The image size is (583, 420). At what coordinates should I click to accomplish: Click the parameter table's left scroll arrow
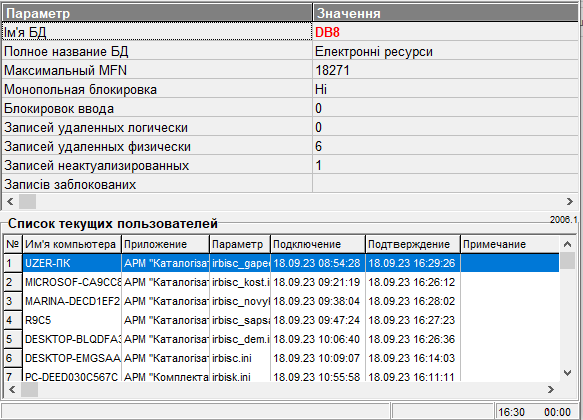click(x=10, y=201)
